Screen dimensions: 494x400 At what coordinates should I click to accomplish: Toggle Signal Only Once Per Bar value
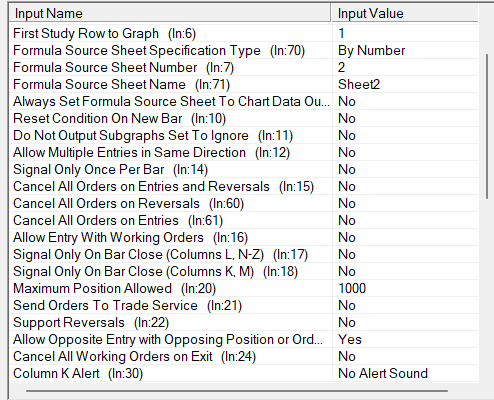pos(405,169)
